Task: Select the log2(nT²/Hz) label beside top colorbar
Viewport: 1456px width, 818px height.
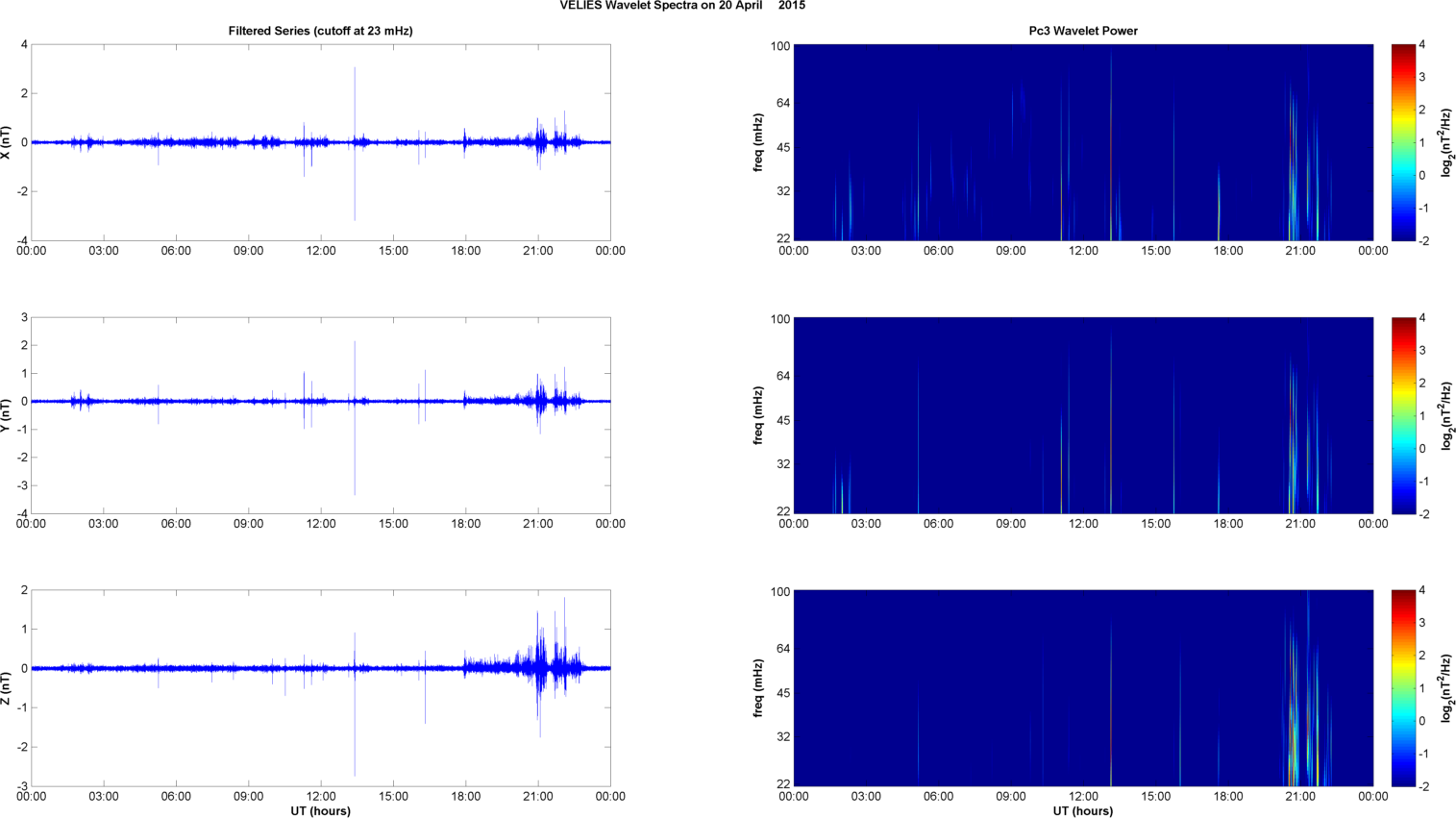Action: 1447,142
